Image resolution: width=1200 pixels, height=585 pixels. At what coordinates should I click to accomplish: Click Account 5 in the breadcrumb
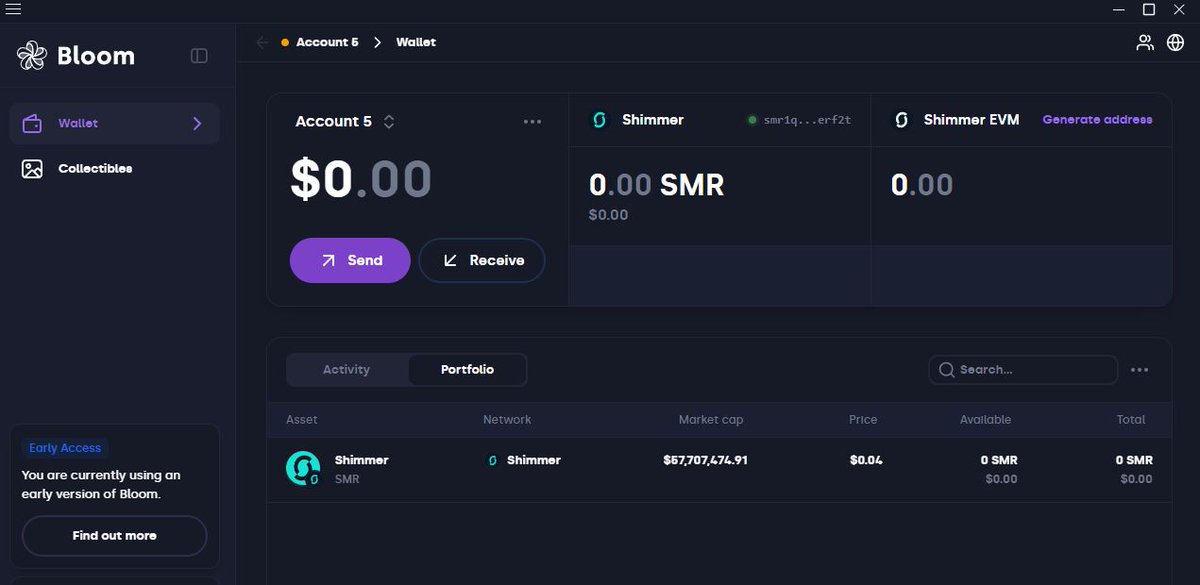(327, 42)
